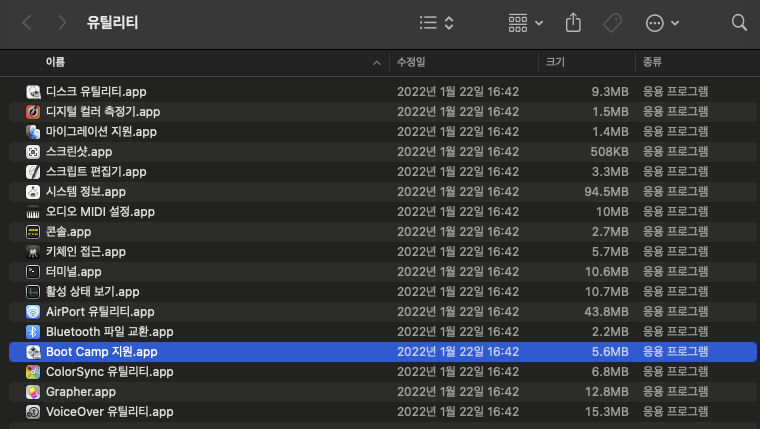Go back with the left chevron button
The image size is (760, 429).
coord(27,22)
